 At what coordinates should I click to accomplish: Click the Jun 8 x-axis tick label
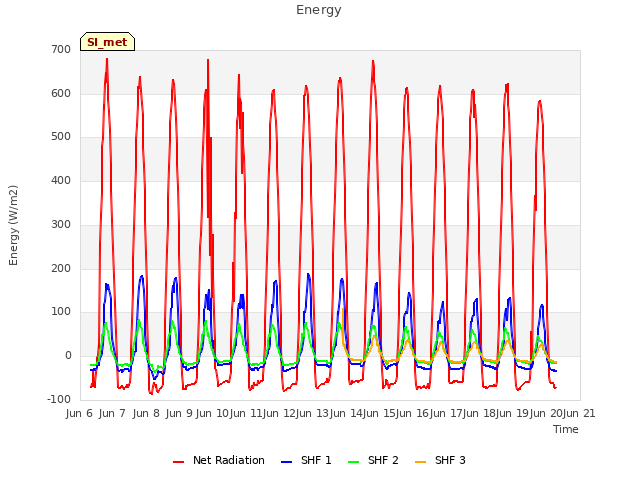coord(146,413)
